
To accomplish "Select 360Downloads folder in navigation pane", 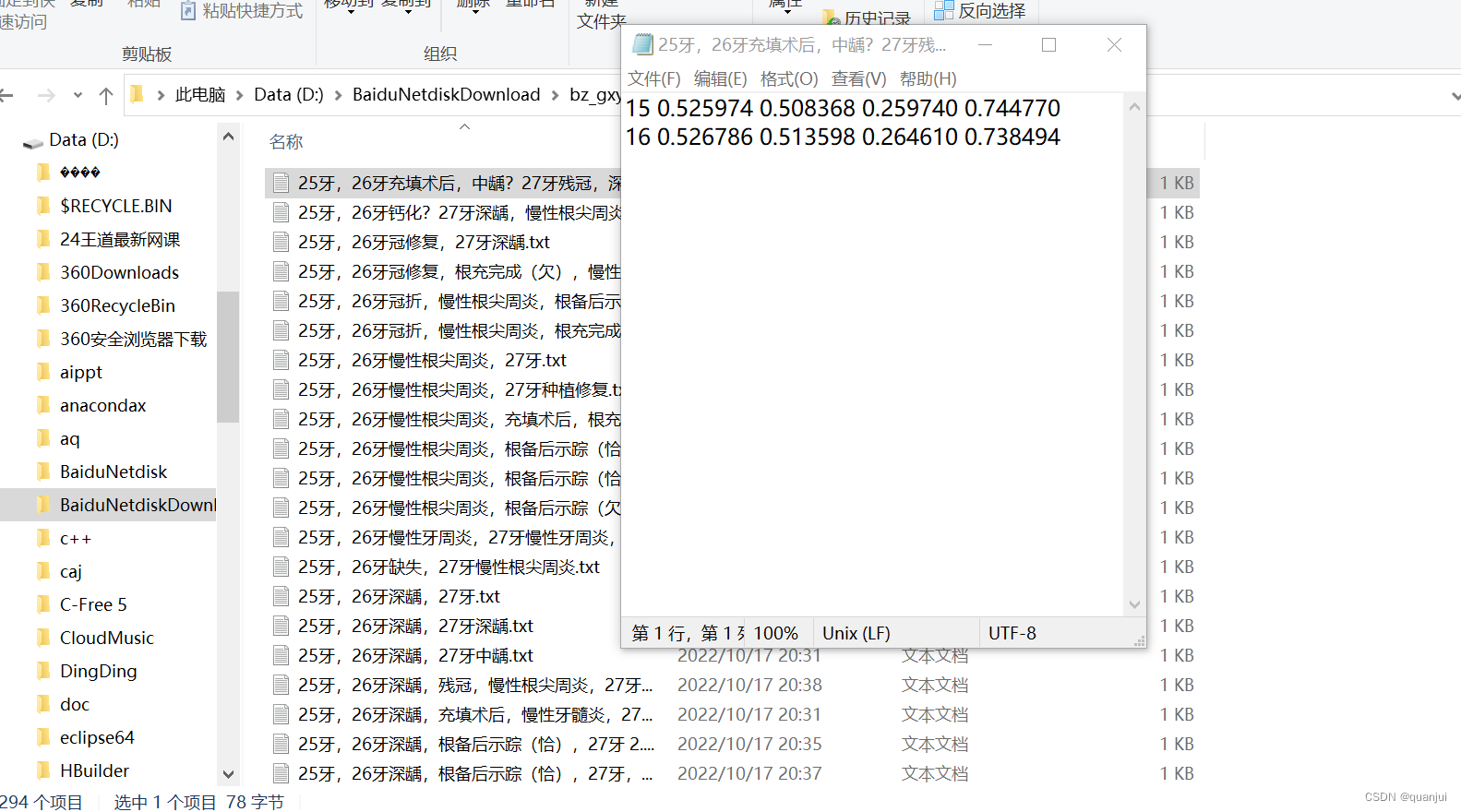I will (119, 272).
